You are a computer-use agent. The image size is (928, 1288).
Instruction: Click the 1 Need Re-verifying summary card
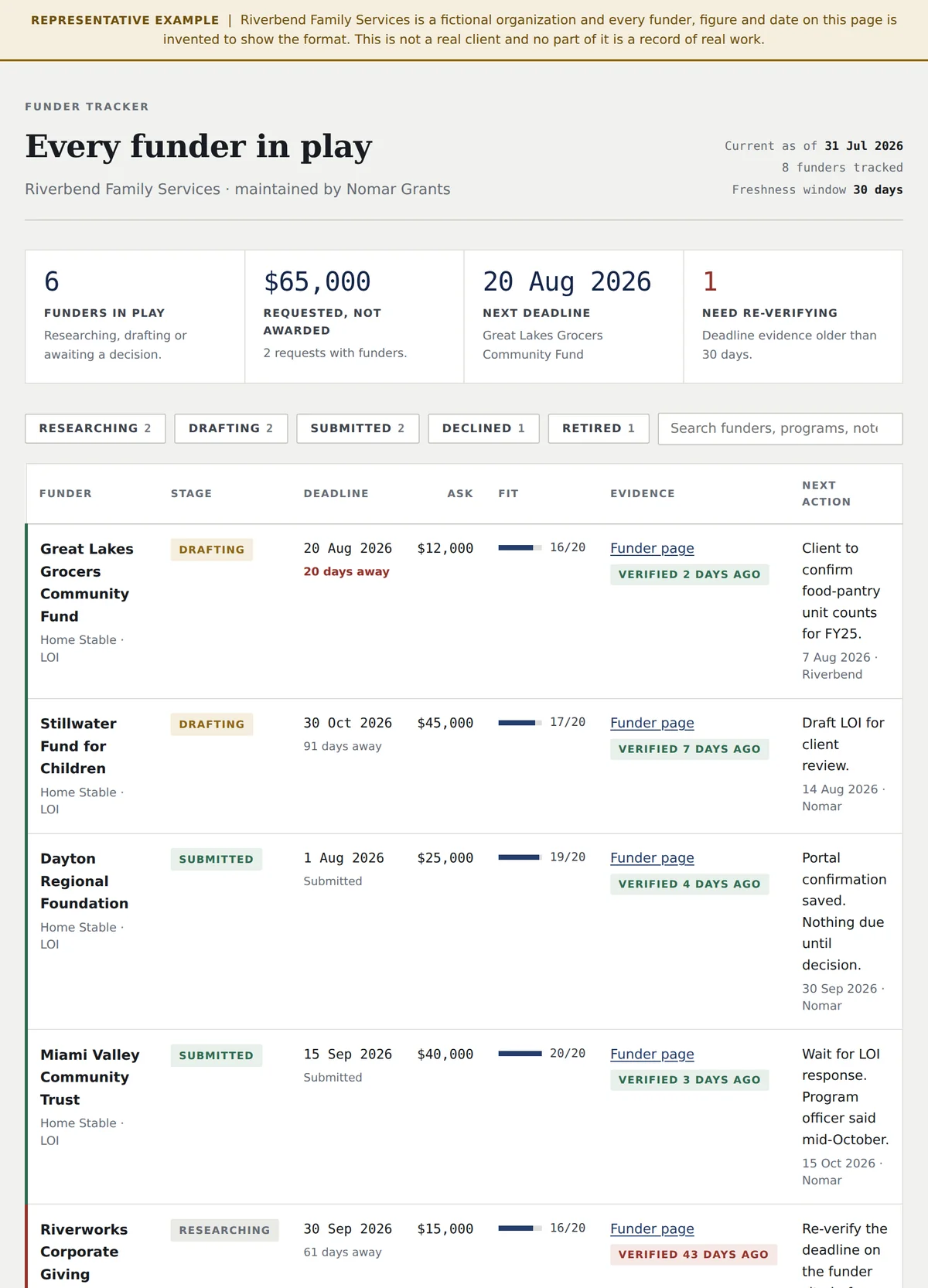[793, 316]
